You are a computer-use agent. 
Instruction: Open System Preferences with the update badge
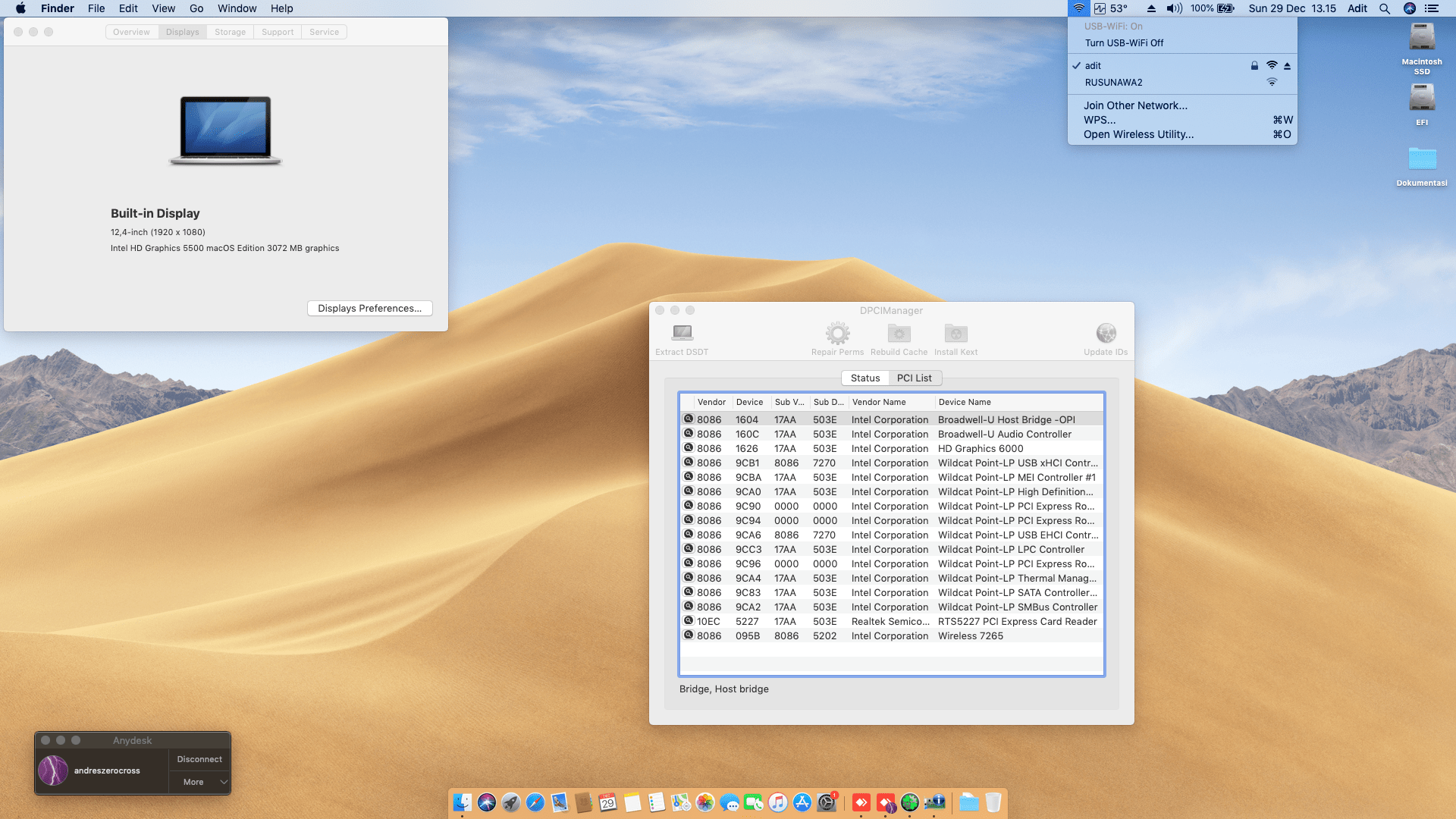827,802
